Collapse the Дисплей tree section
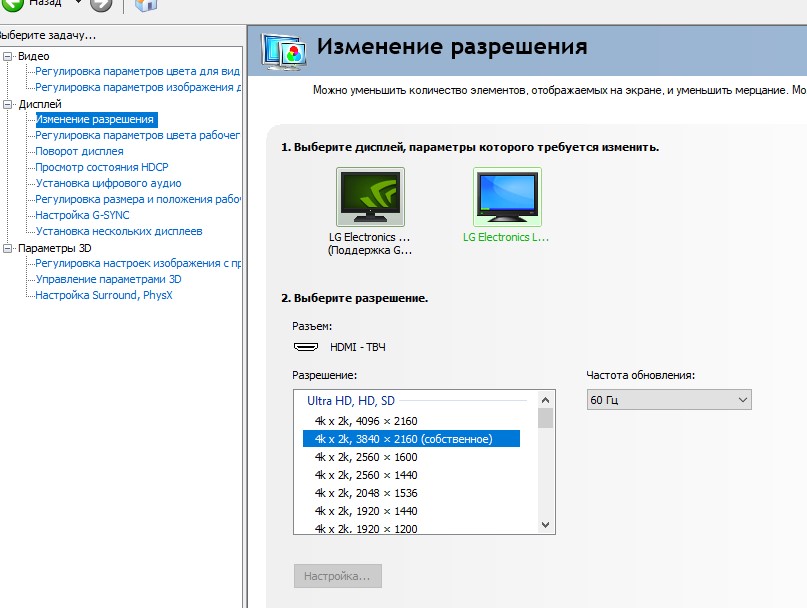Viewport: 807px width, 608px height. pos(8,104)
